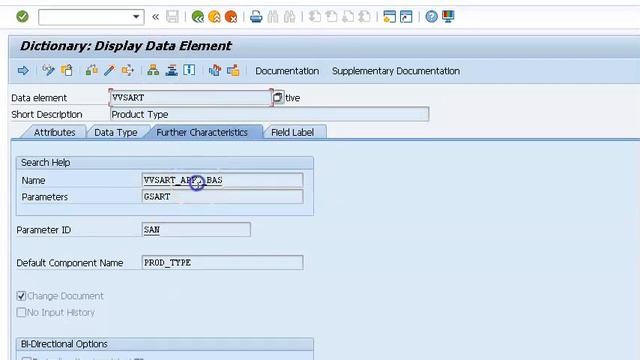Toggle Display/Change glasses-pencil icon

coord(48,71)
